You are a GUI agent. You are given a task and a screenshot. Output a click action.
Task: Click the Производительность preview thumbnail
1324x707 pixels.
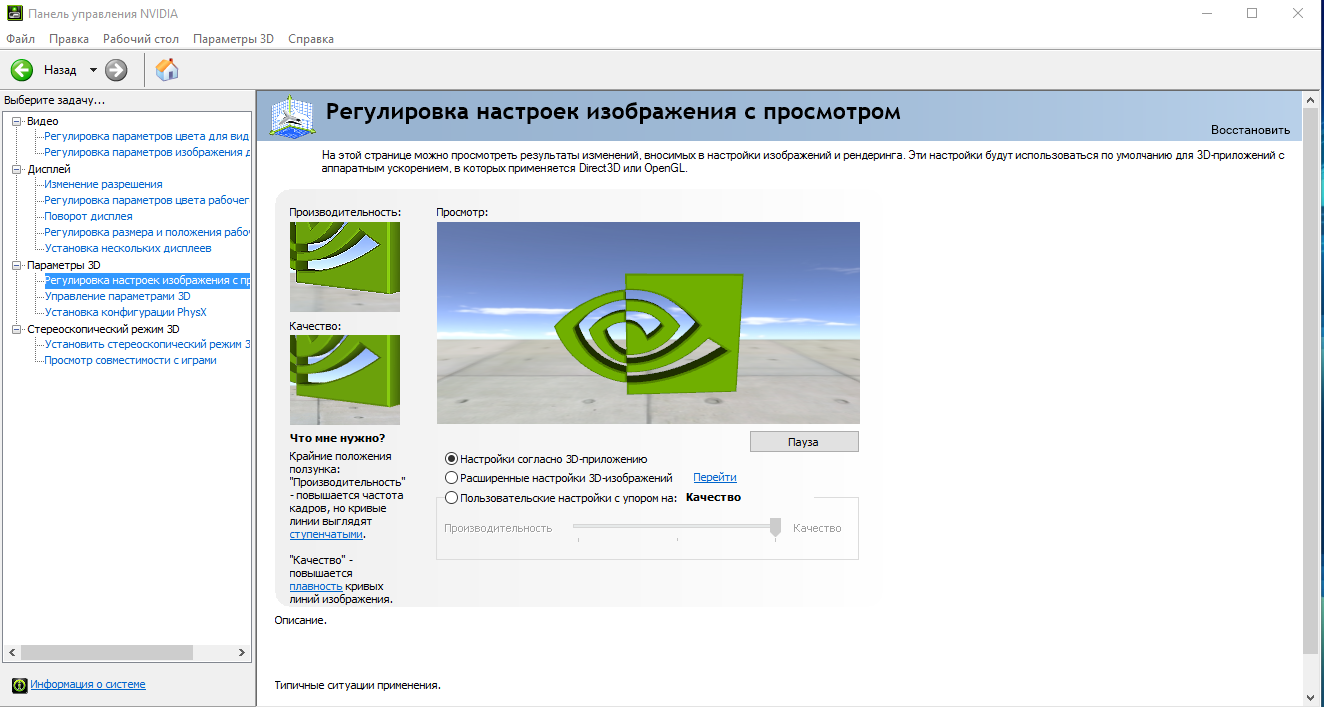[345, 267]
